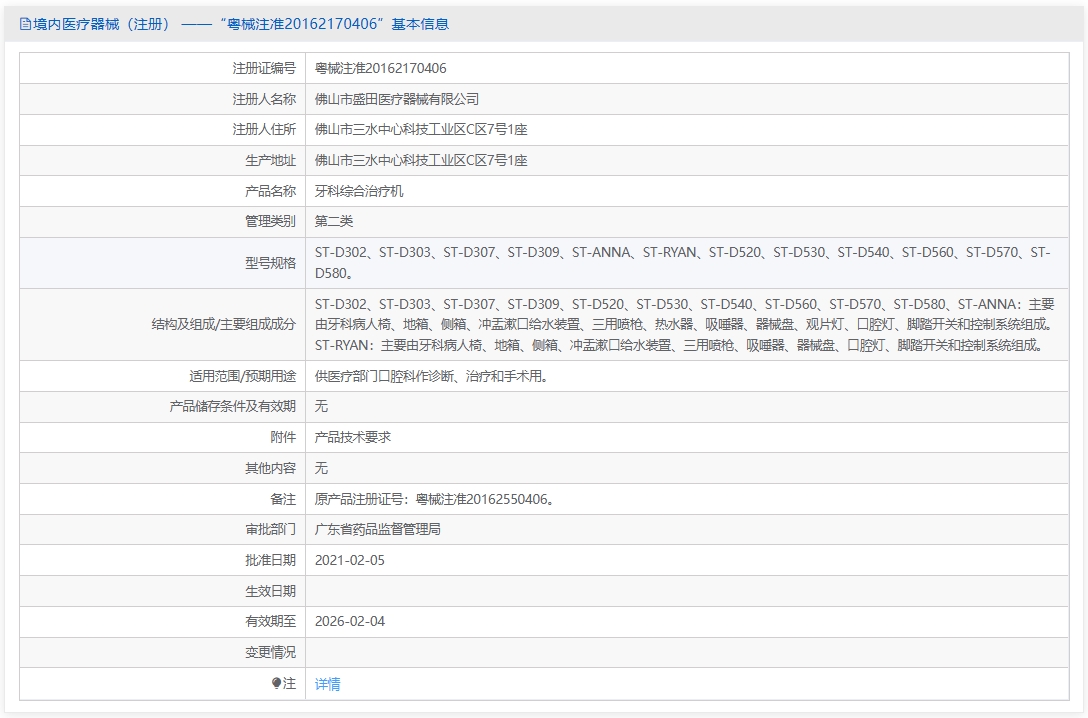The height and width of the screenshot is (718, 1088).
Task: Select approval date 2021-02-05
Action: point(350,561)
